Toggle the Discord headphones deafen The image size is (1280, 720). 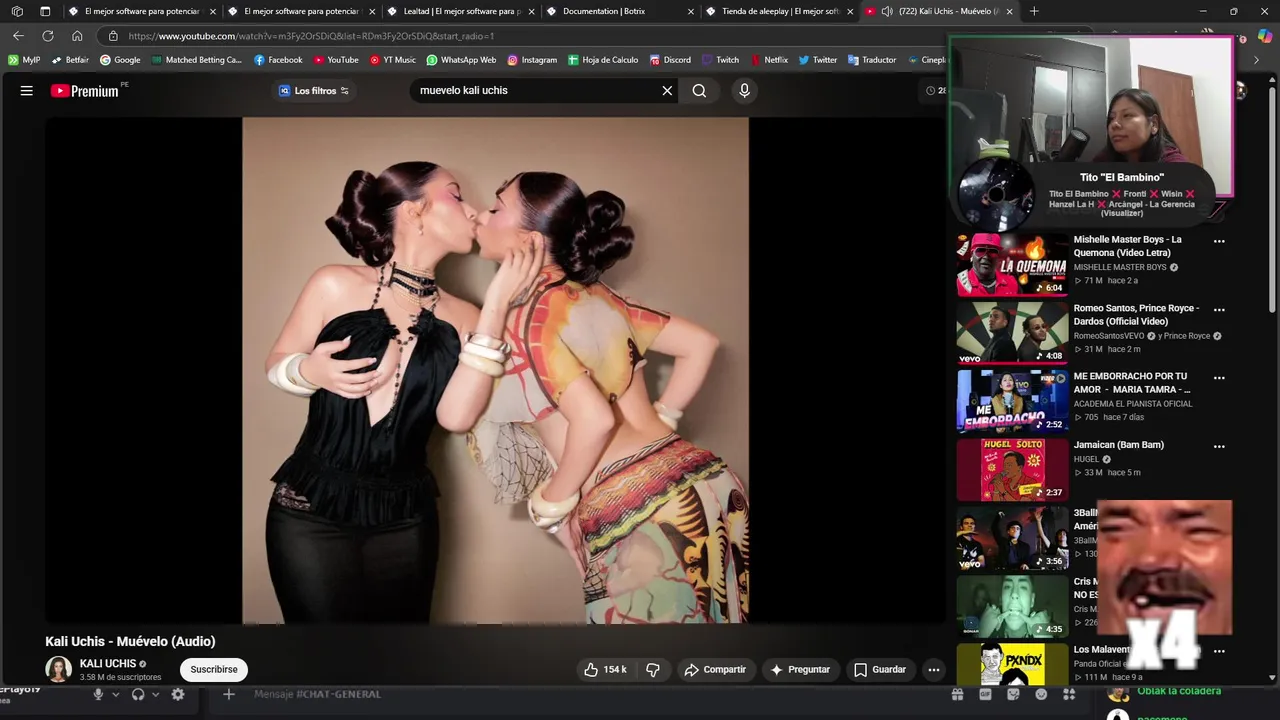[138, 694]
